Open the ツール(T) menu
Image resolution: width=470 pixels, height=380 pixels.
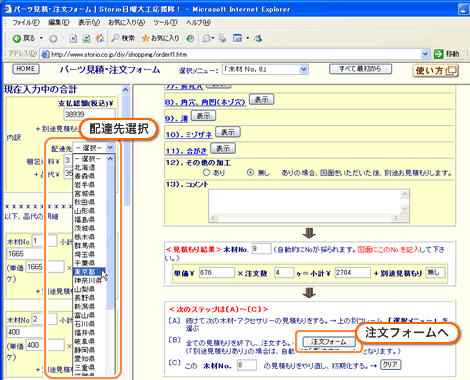pos(165,23)
